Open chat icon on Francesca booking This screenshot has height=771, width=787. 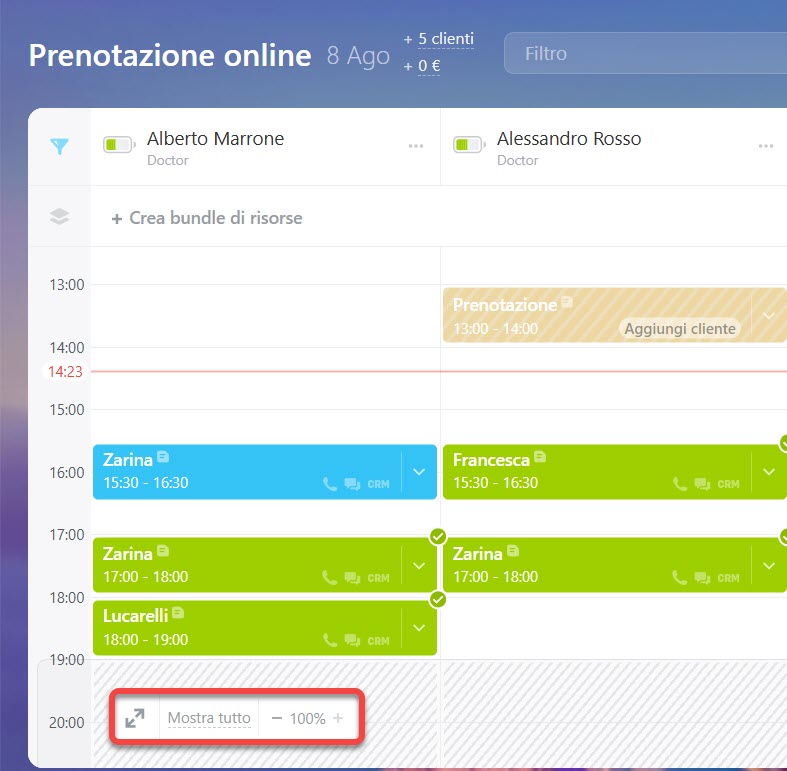[x=702, y=484]
